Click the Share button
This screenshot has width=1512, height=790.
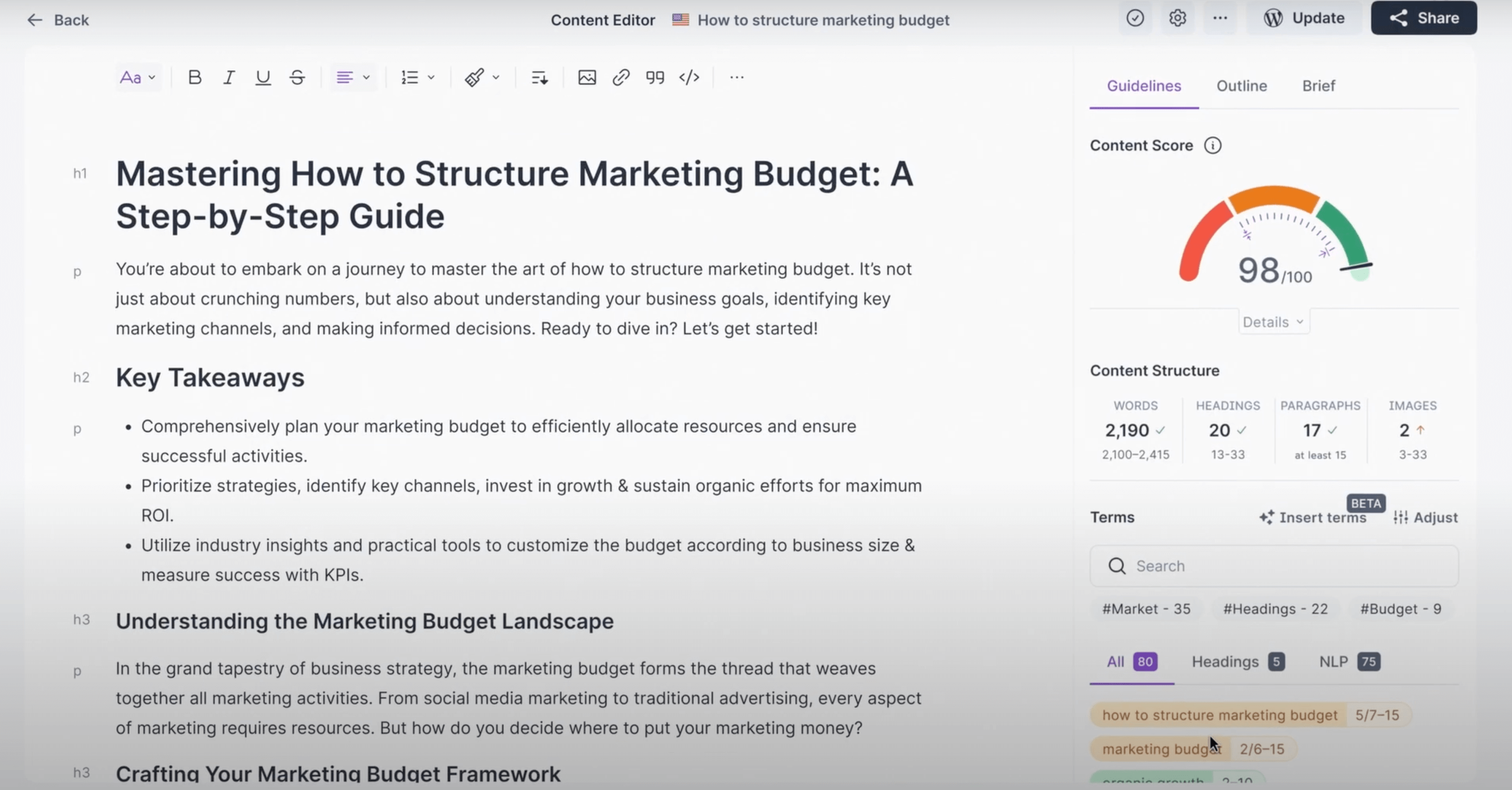pyautogui.click(x=1423, y=17)
